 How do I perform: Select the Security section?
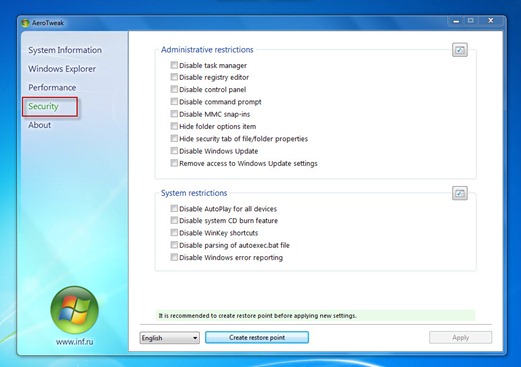[x=43, y=106]
